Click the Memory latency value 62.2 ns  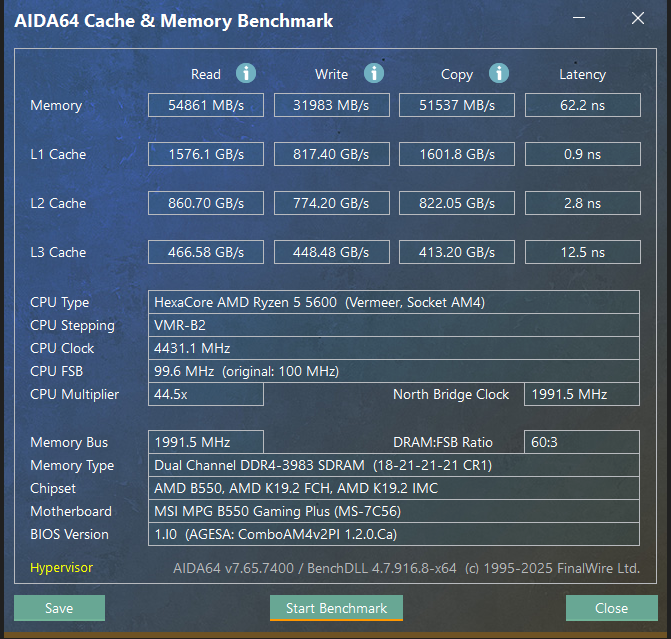click(582, 105)
